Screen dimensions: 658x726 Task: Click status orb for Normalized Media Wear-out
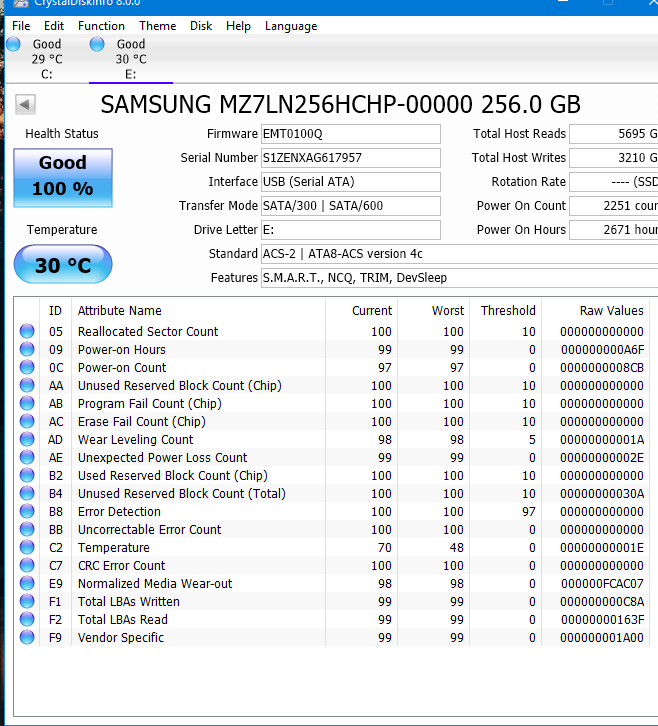[x=27, y=583]
